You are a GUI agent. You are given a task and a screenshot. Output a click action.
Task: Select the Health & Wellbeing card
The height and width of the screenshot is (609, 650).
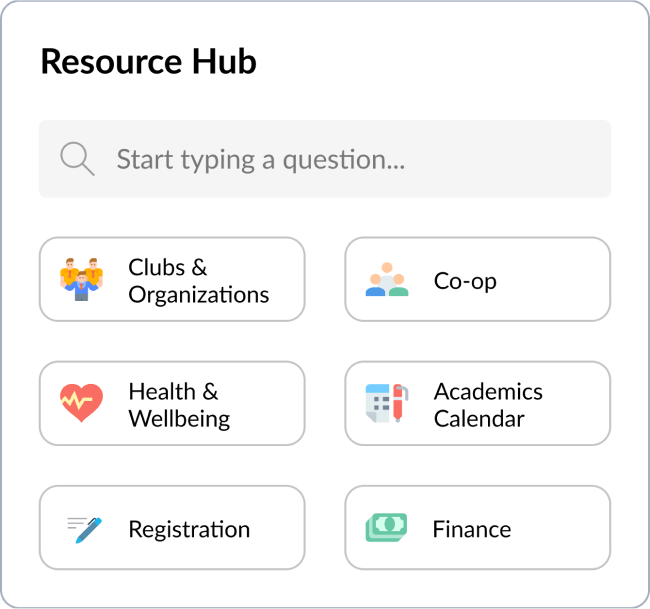(172, 403)
